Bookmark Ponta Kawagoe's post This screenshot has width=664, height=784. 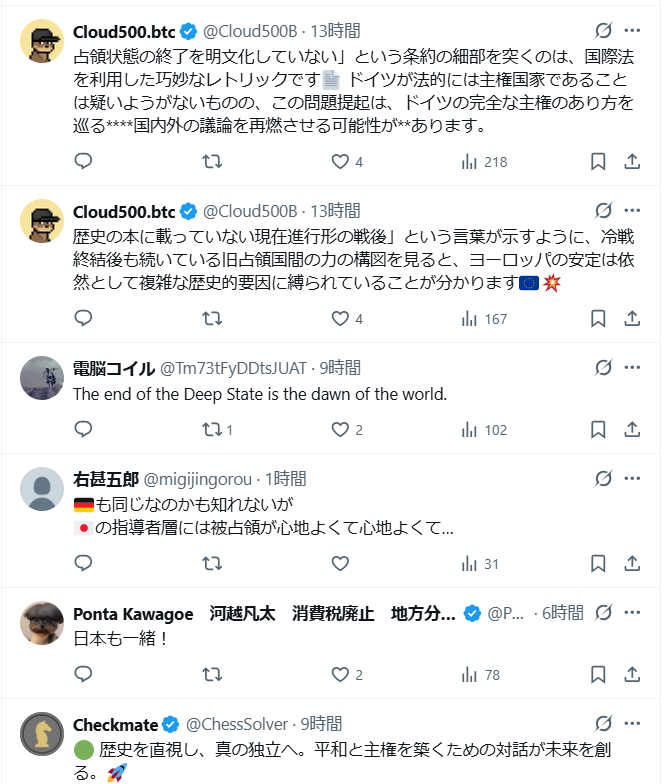(x=597, y=674)
